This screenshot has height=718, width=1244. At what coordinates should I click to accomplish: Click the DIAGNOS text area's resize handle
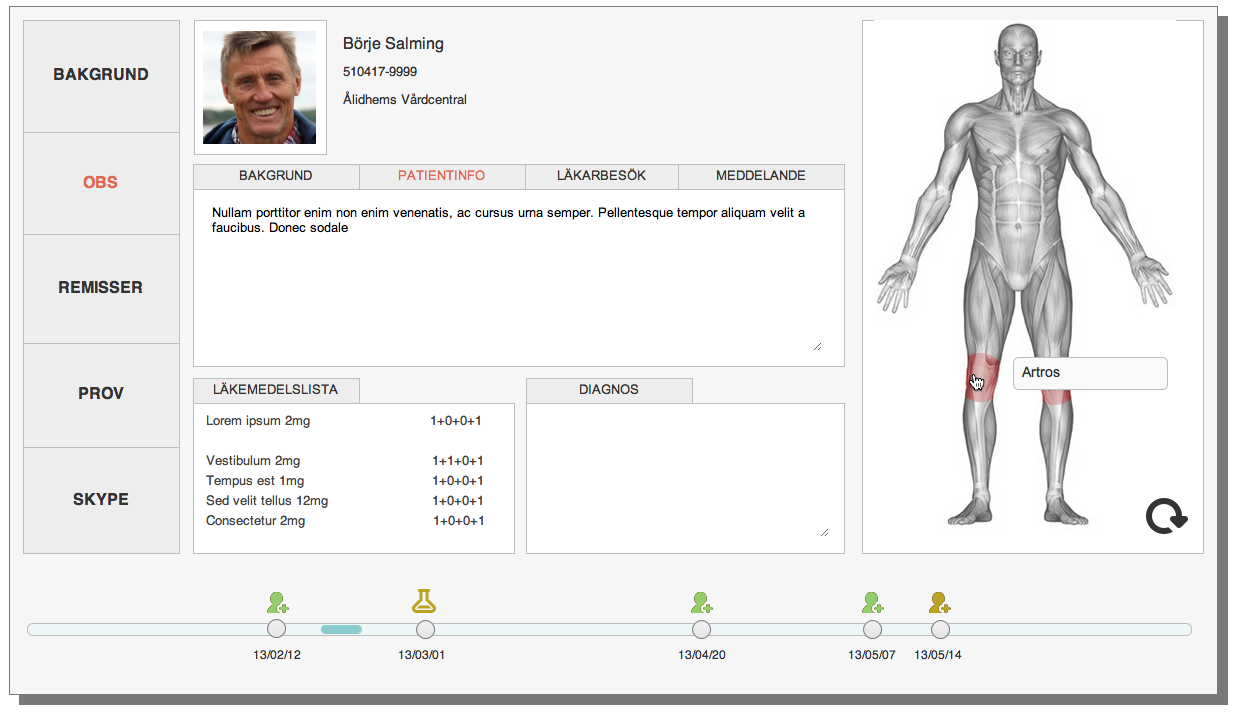(823, 532)
